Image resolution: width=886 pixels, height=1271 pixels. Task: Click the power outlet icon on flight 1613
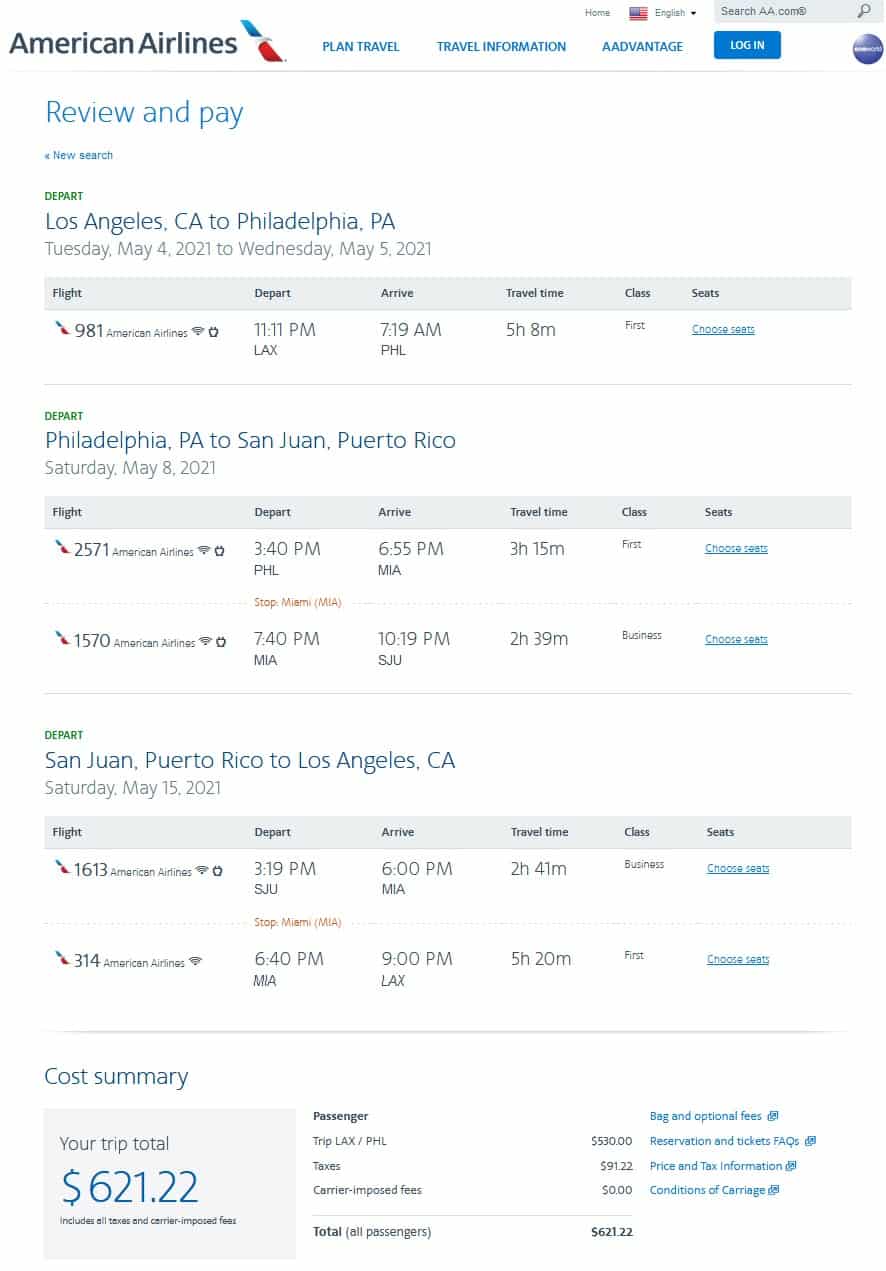(x=217, y=871)
